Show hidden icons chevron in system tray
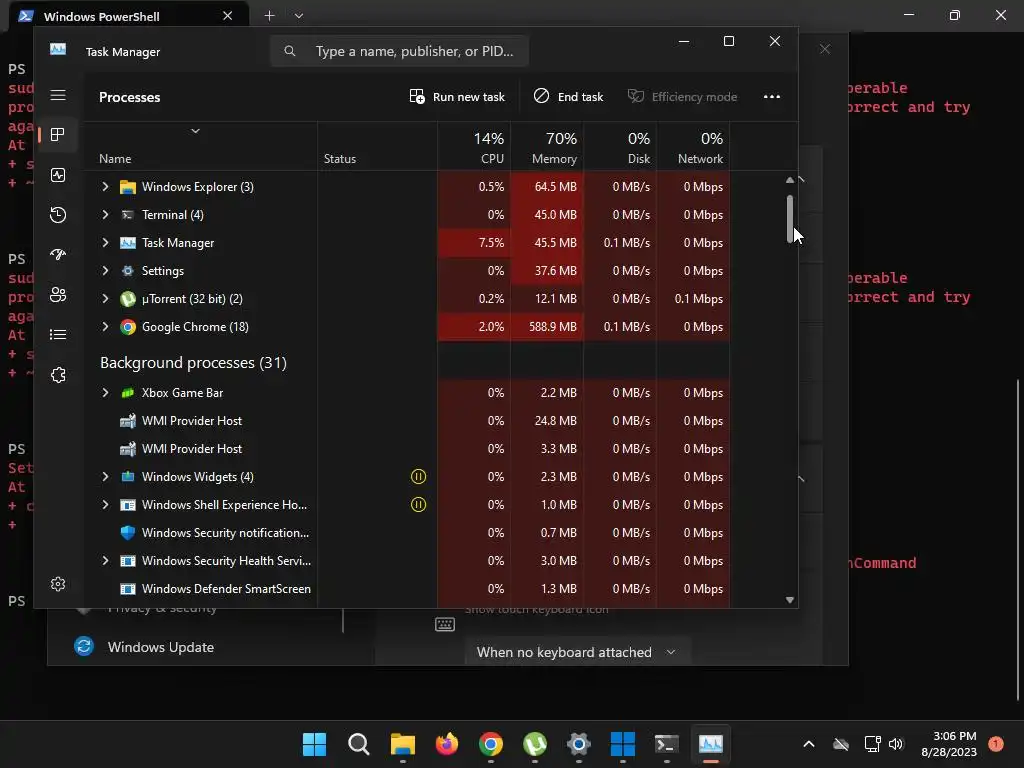The height and width of the screenshot is (768, 1024). tap(808, 744)
